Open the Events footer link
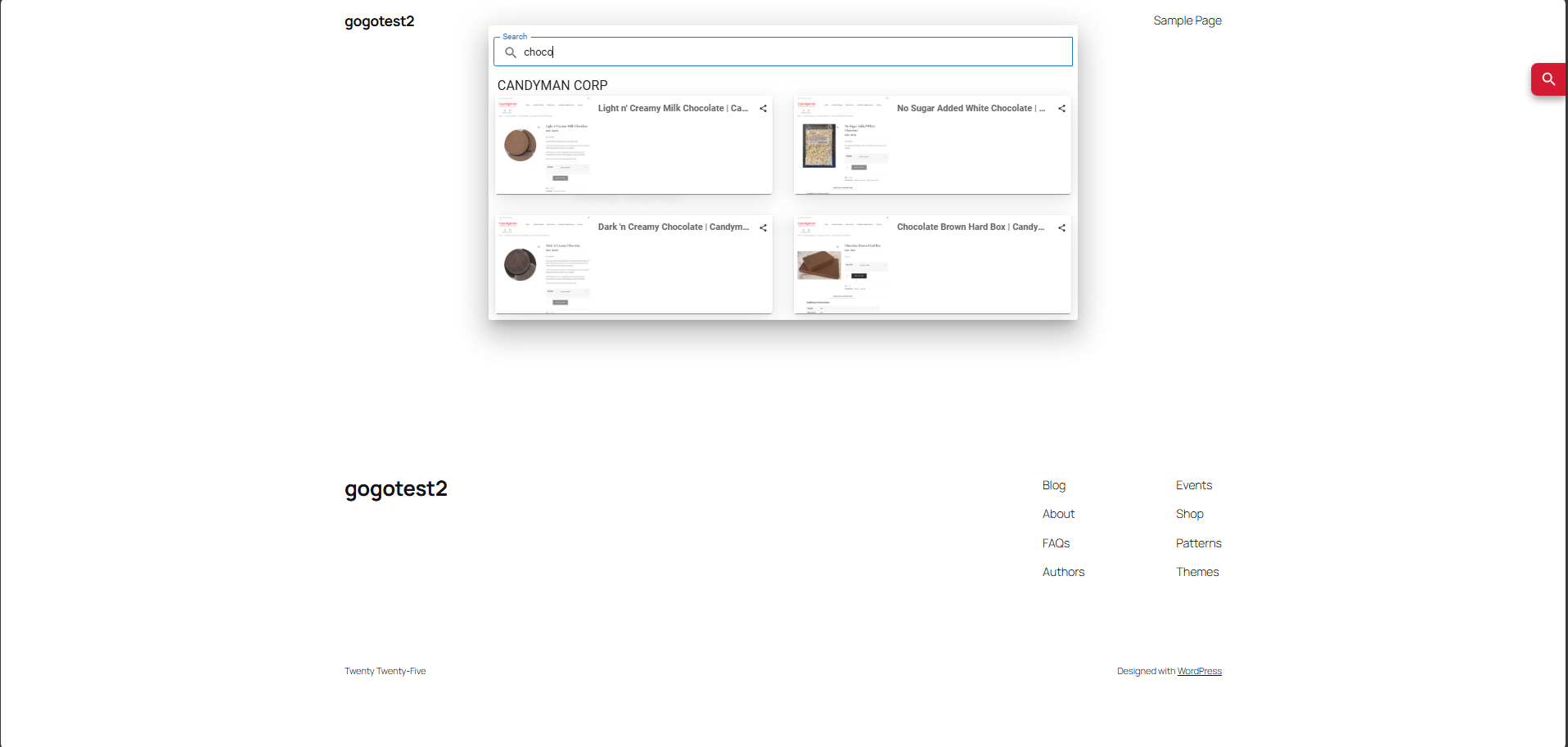 (1194, 485)
